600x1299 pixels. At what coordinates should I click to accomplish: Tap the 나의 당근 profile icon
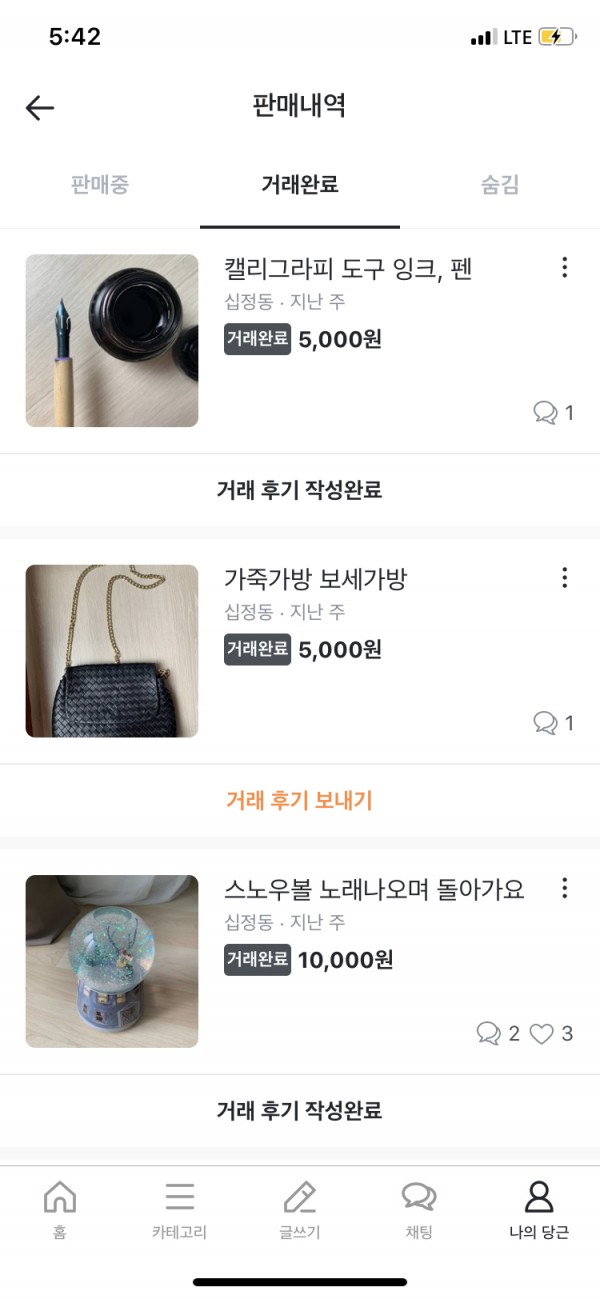click(539, 1197)
